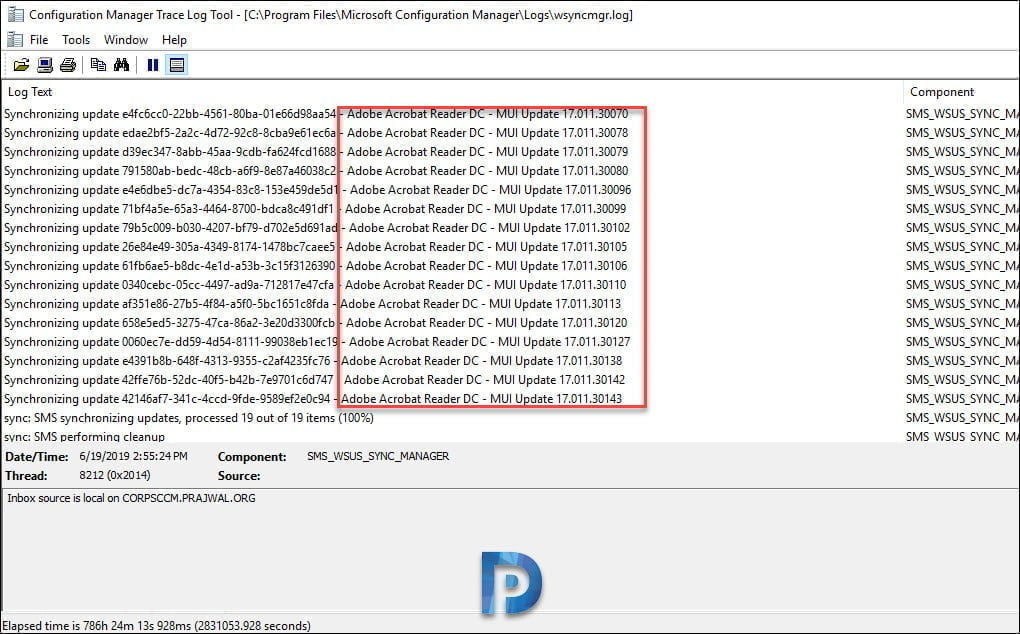
Task: Click the Log Text column header
Action: click(x=452, y=92)
